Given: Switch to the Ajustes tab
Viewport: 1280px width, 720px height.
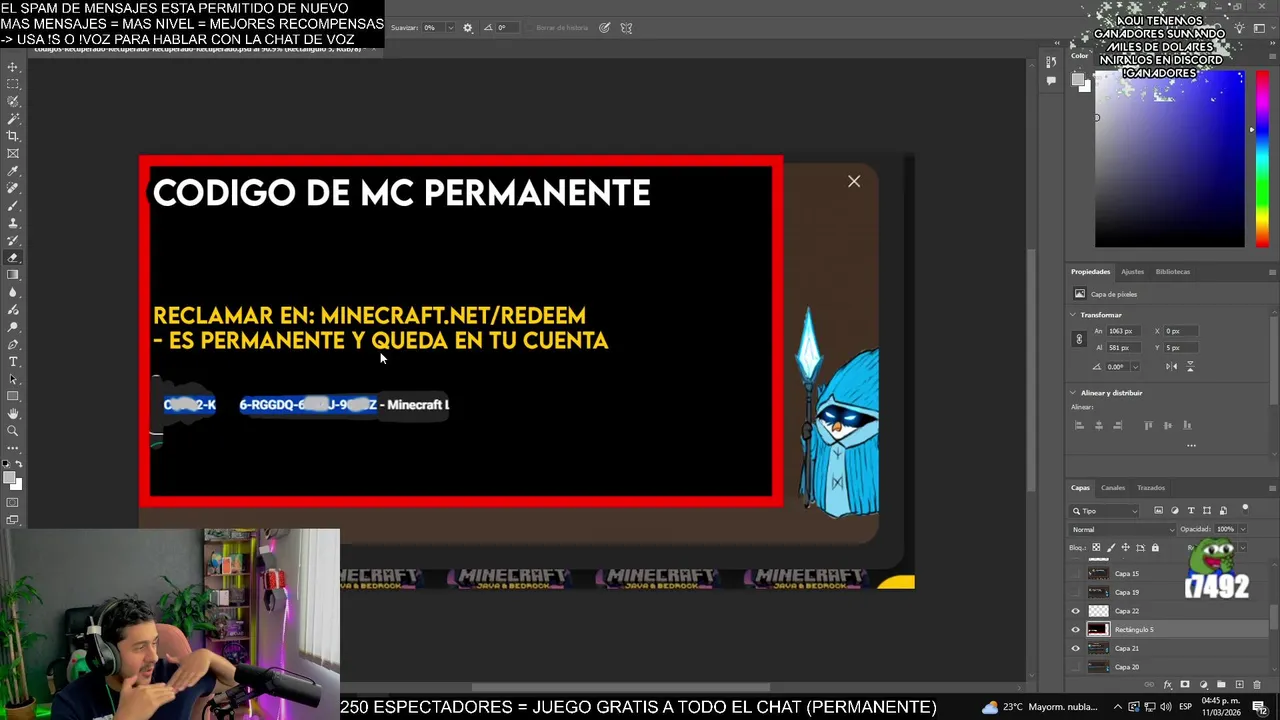Looking at the screenshot, I should [x=1132, y=272].
